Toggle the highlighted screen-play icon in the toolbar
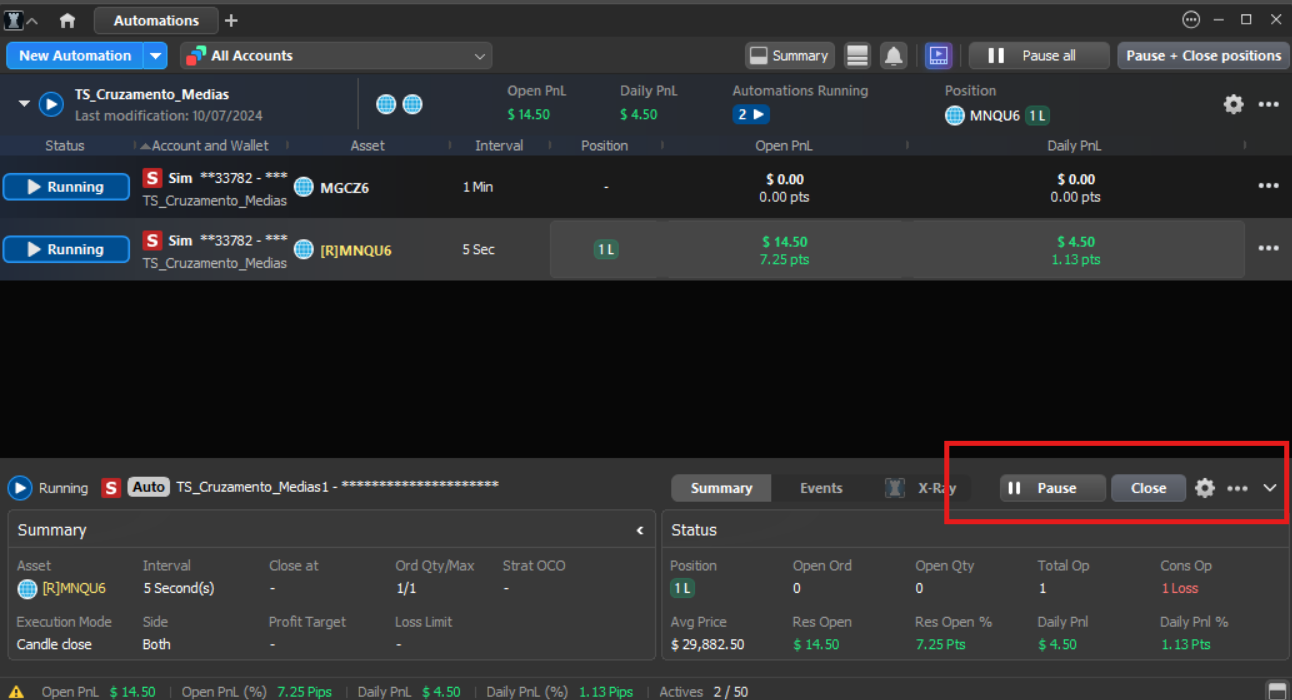 [938, 56]
